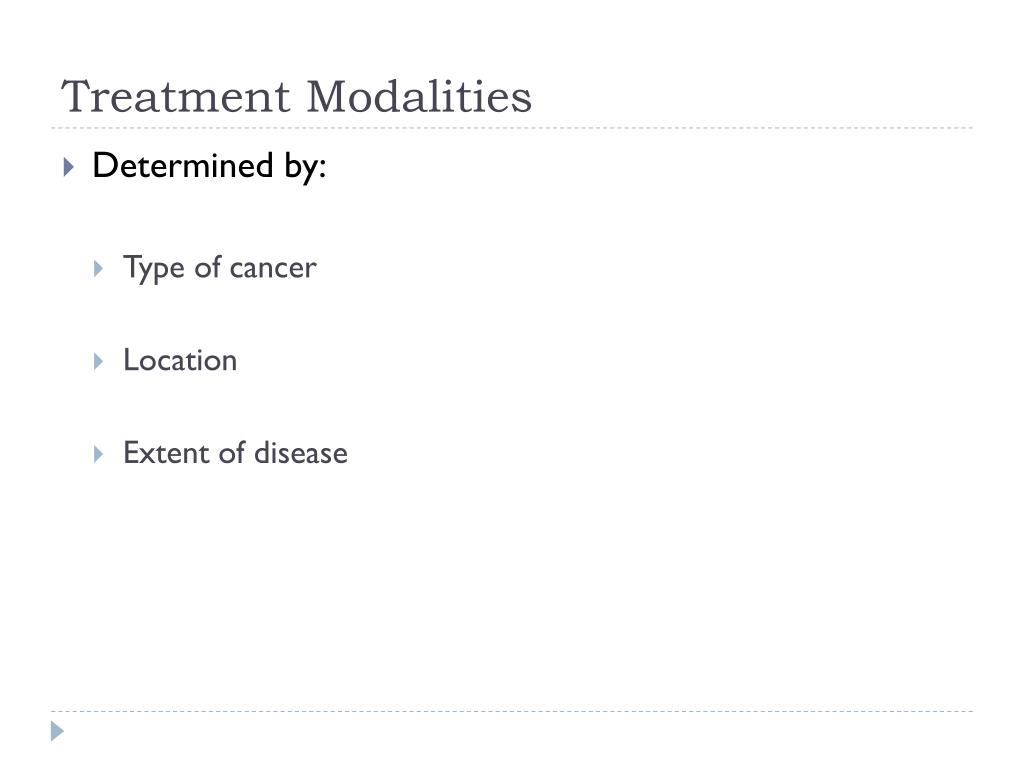Click the word "Type" in second bullet
This screenshot has height=768, width=1024.
[154, 268]
